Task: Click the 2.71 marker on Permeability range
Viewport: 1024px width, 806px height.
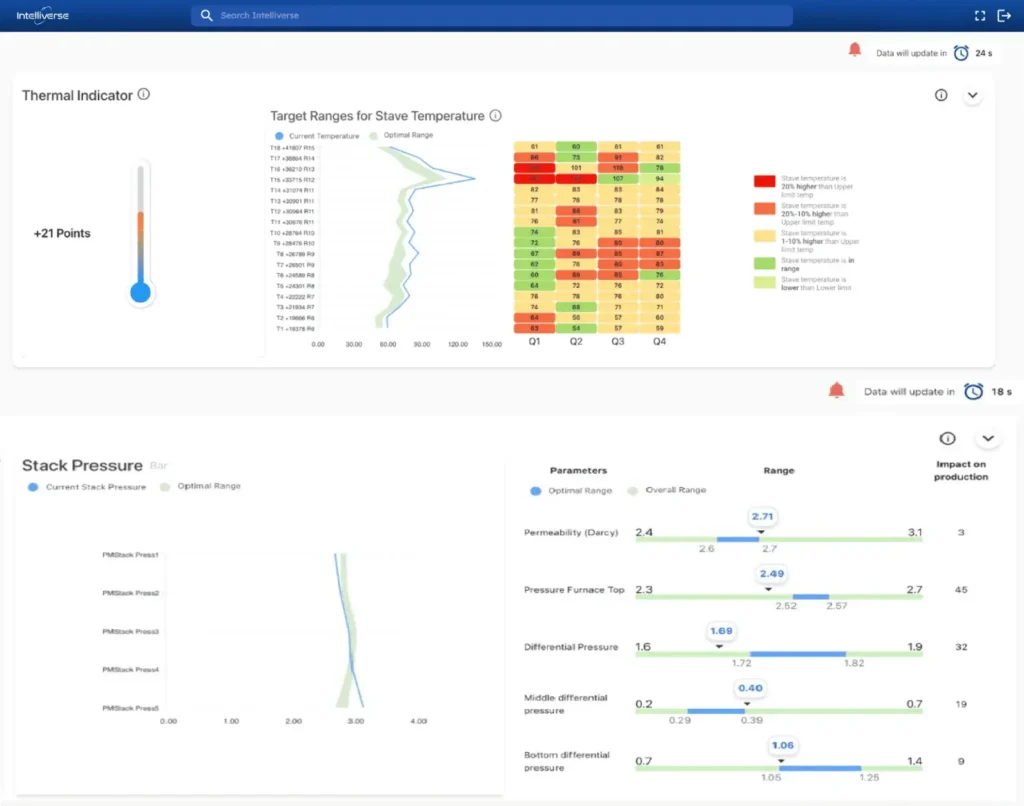Action: [762, 516]
